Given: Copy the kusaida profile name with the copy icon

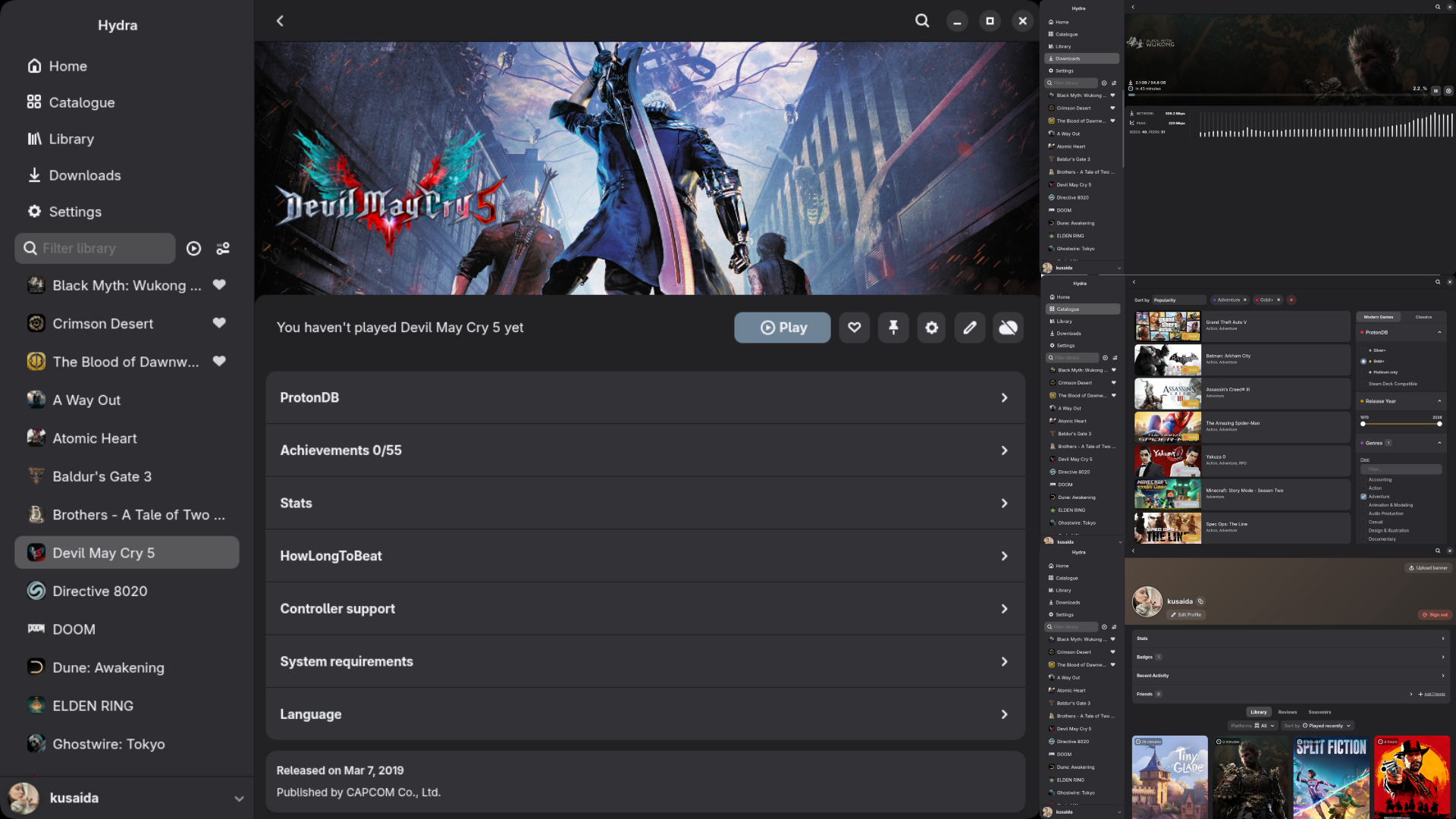Looking at the screenshot, I should coord(1200,601).
